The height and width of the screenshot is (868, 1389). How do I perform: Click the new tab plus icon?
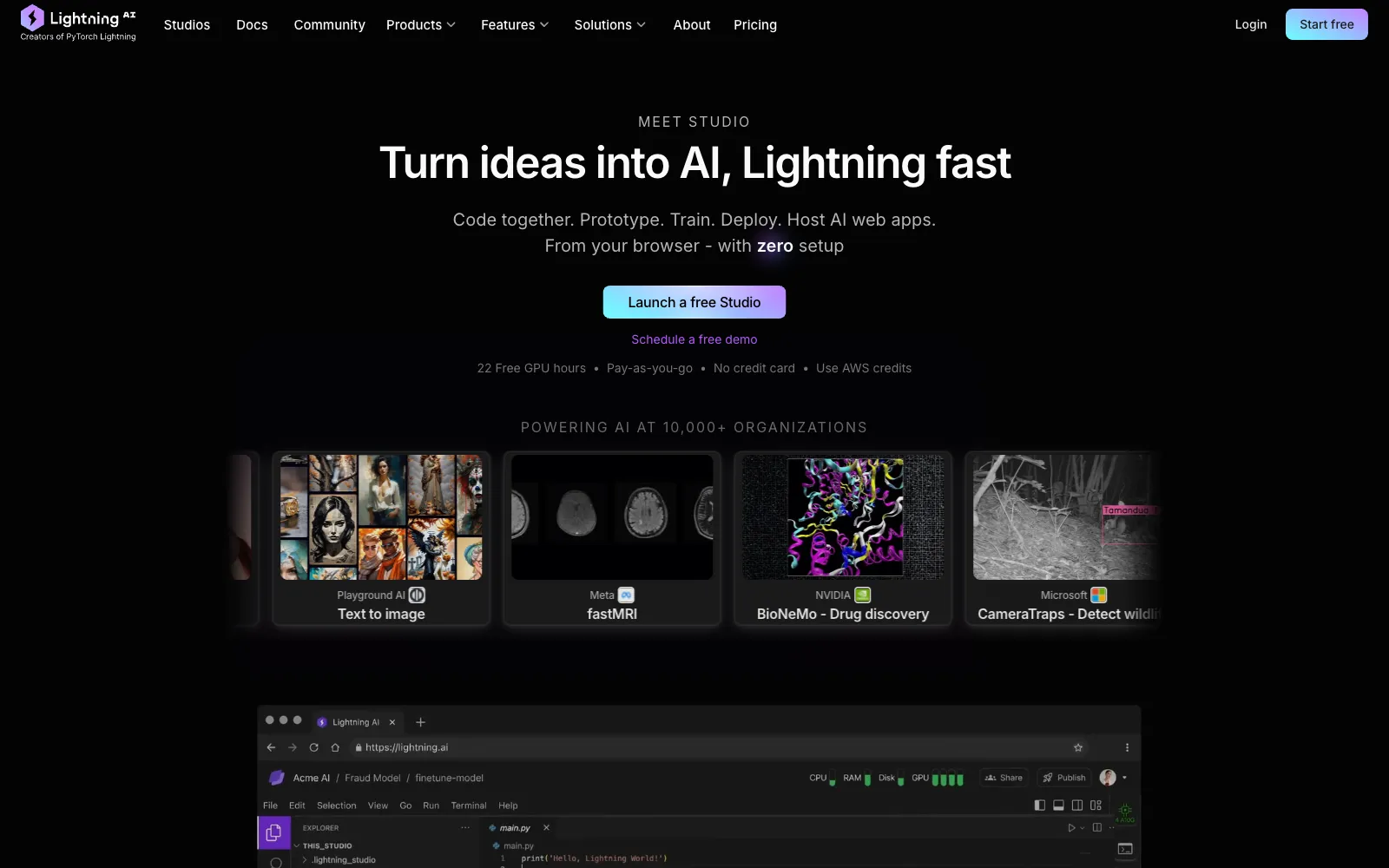(420, 722)
